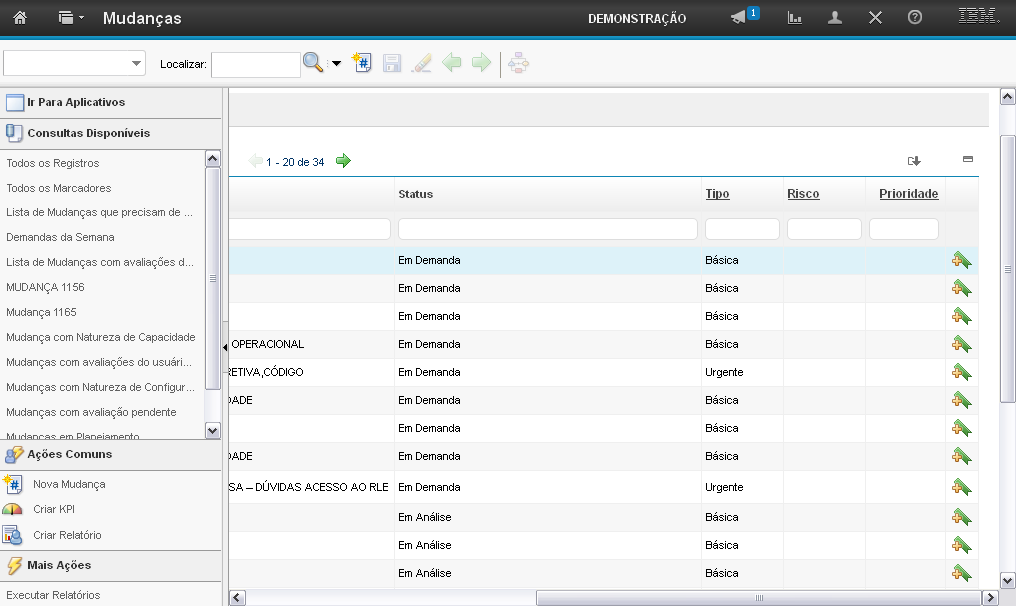The image size is (1016, 607).
Task: Sort by the Tipo column header
Action: [x=717, y=194]
